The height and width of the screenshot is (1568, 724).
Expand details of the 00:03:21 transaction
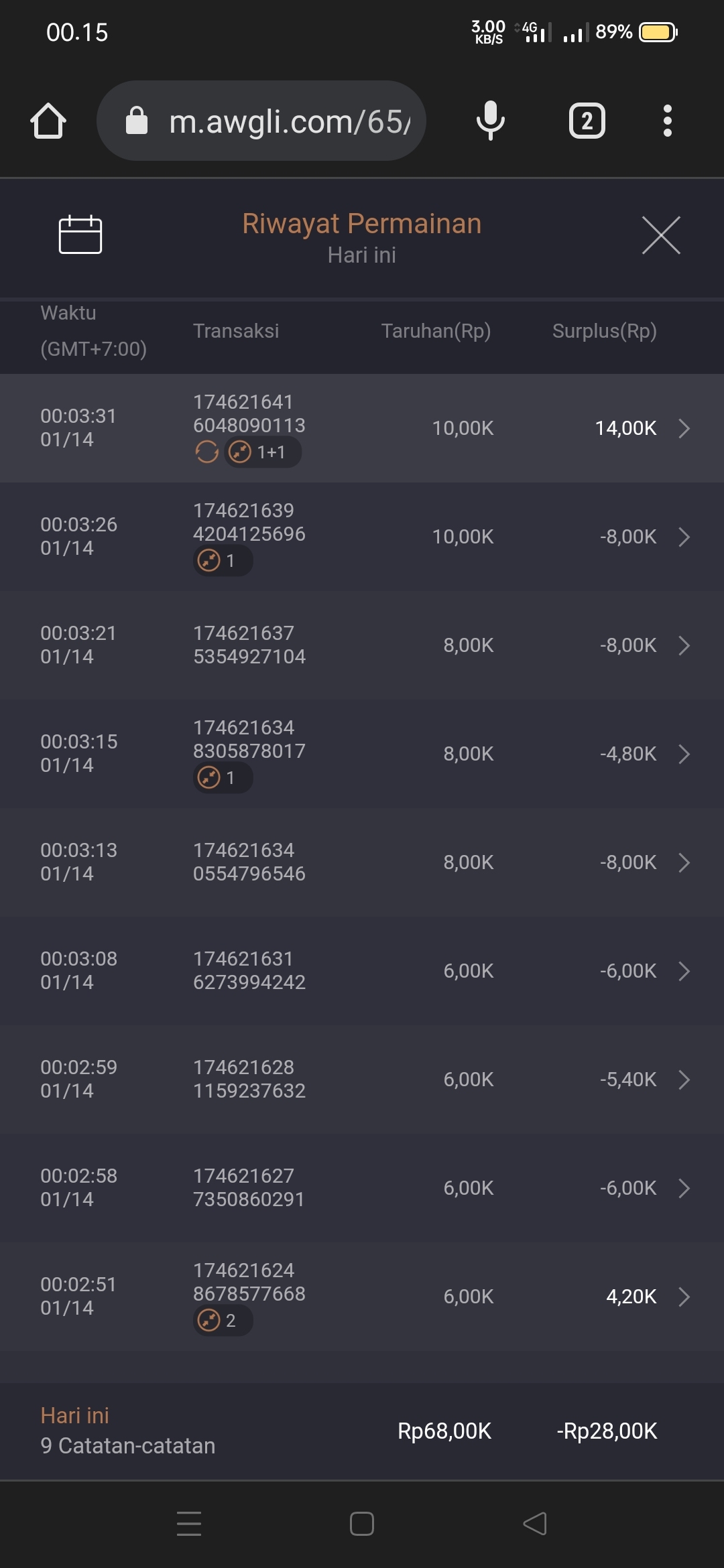pos(684,645)
